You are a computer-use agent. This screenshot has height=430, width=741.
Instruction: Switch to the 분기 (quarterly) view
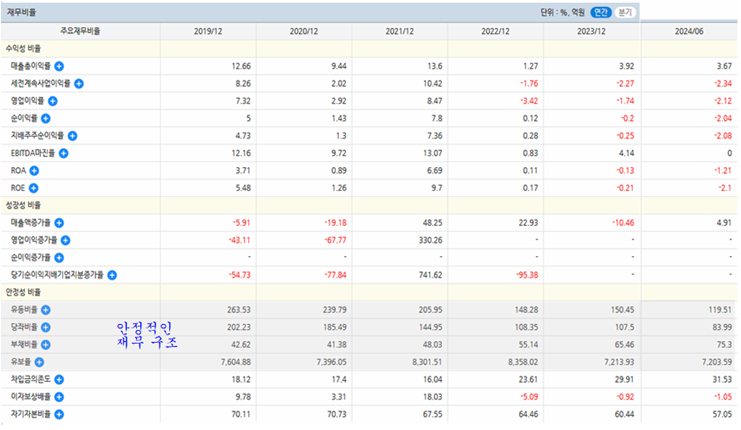coord(625,12)
